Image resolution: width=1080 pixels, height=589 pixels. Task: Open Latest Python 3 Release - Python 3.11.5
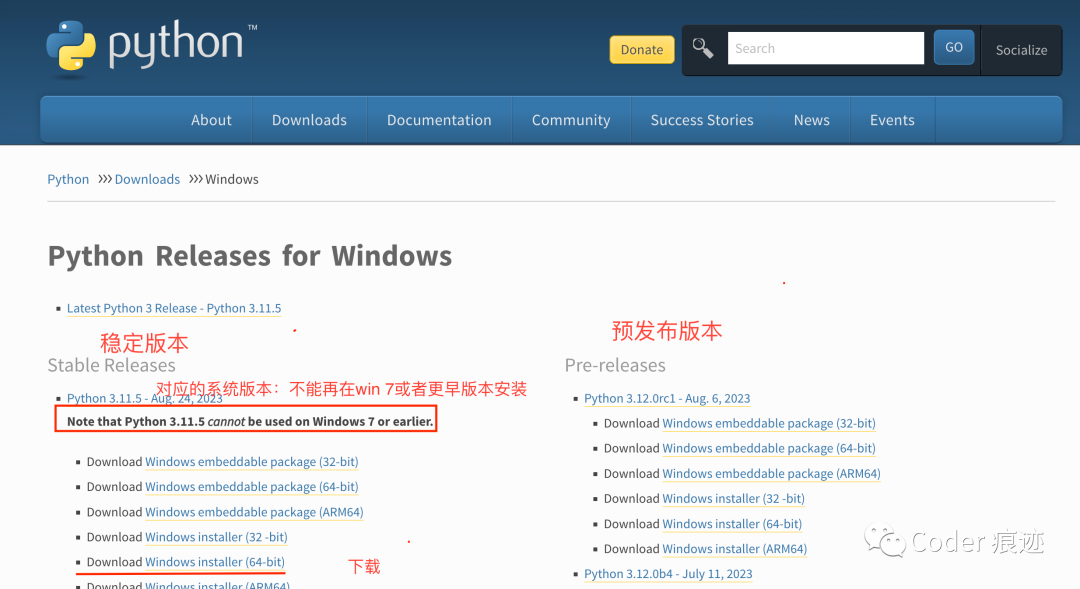point(173,308)
